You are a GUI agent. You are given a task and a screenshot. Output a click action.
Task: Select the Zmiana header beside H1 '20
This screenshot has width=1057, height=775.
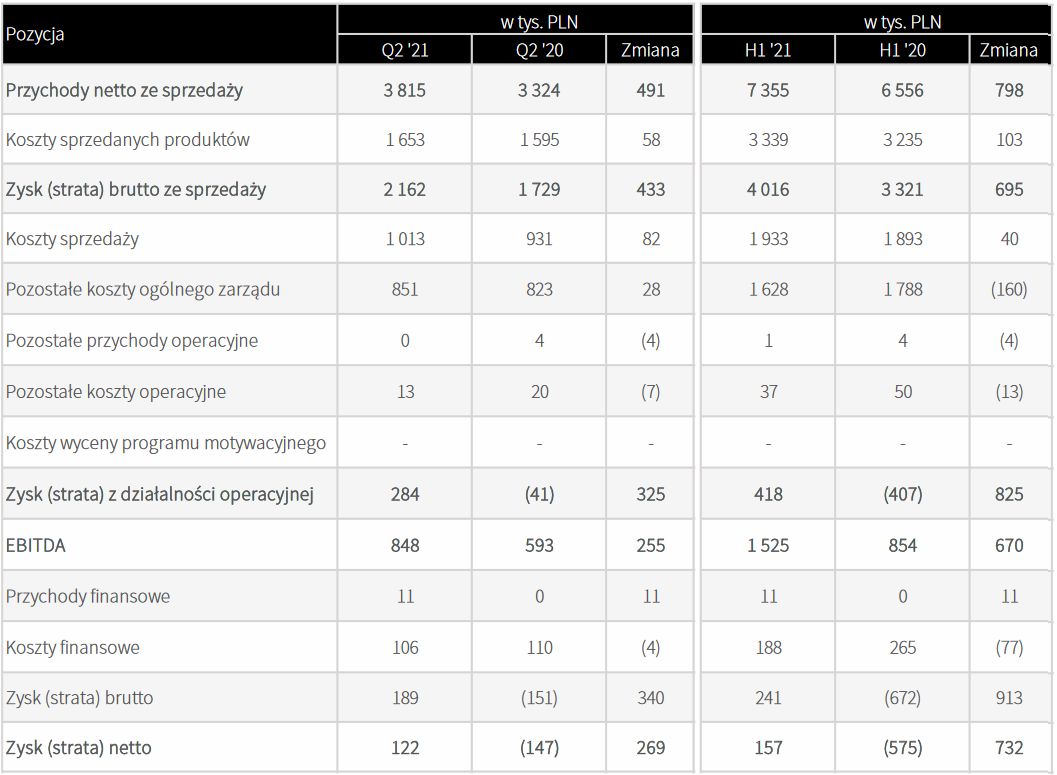1009,51
